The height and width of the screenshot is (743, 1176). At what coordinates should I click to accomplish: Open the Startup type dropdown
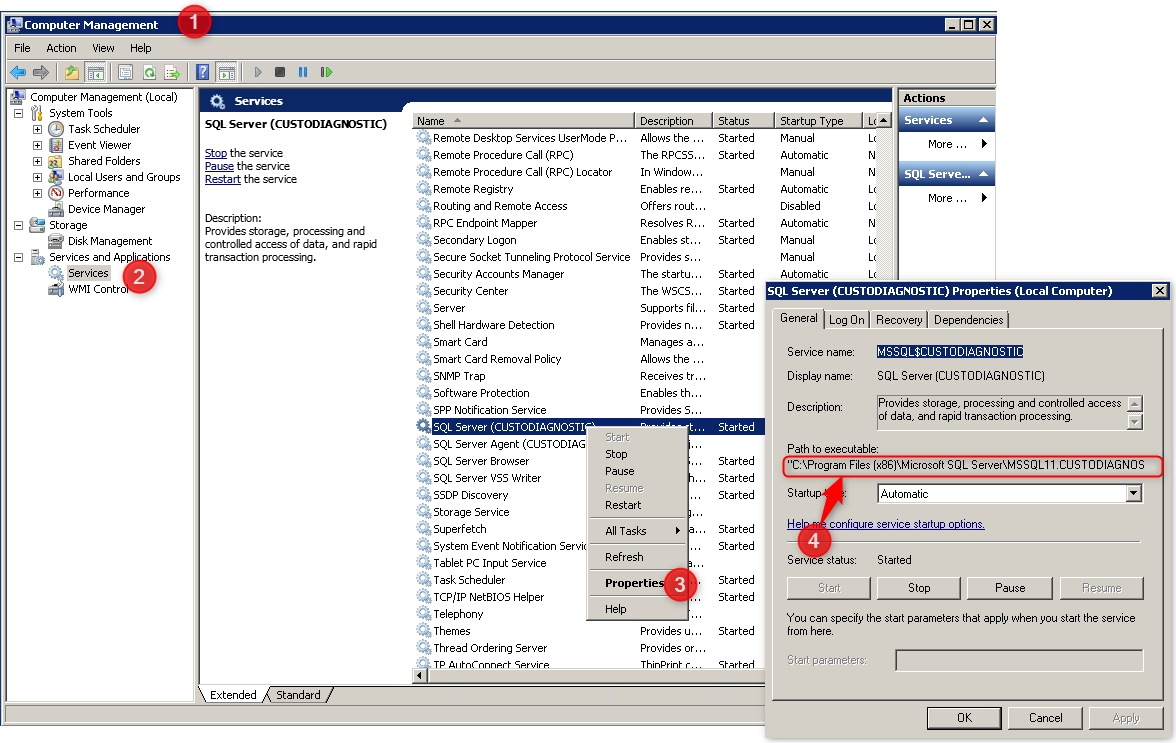click(x=1134, y=493)
